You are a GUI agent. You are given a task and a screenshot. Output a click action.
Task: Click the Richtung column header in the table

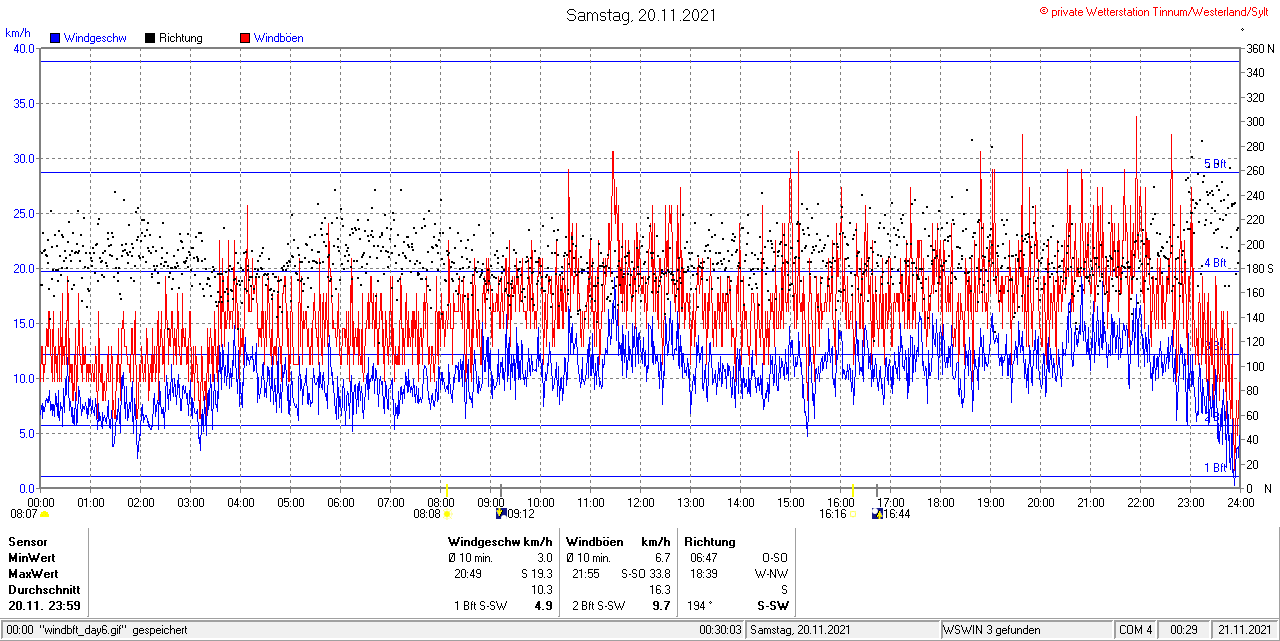click(710, 542)
